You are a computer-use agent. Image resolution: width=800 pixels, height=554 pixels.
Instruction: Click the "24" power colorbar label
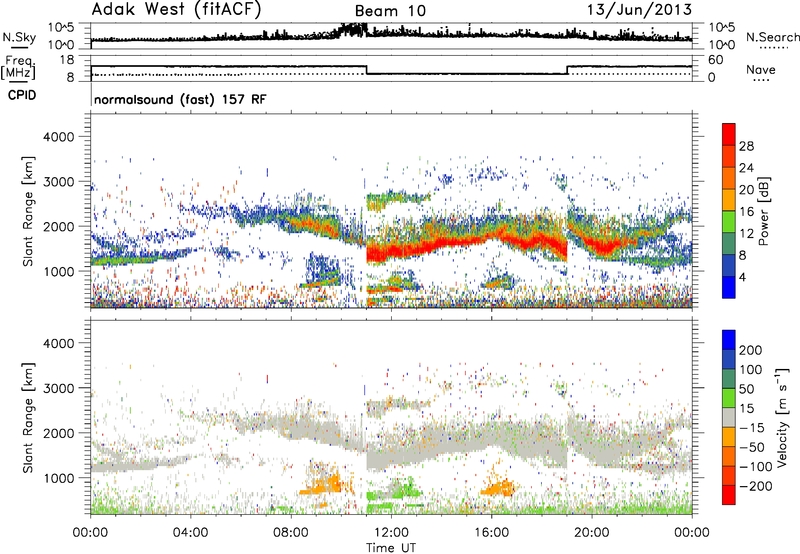[746, 168]
